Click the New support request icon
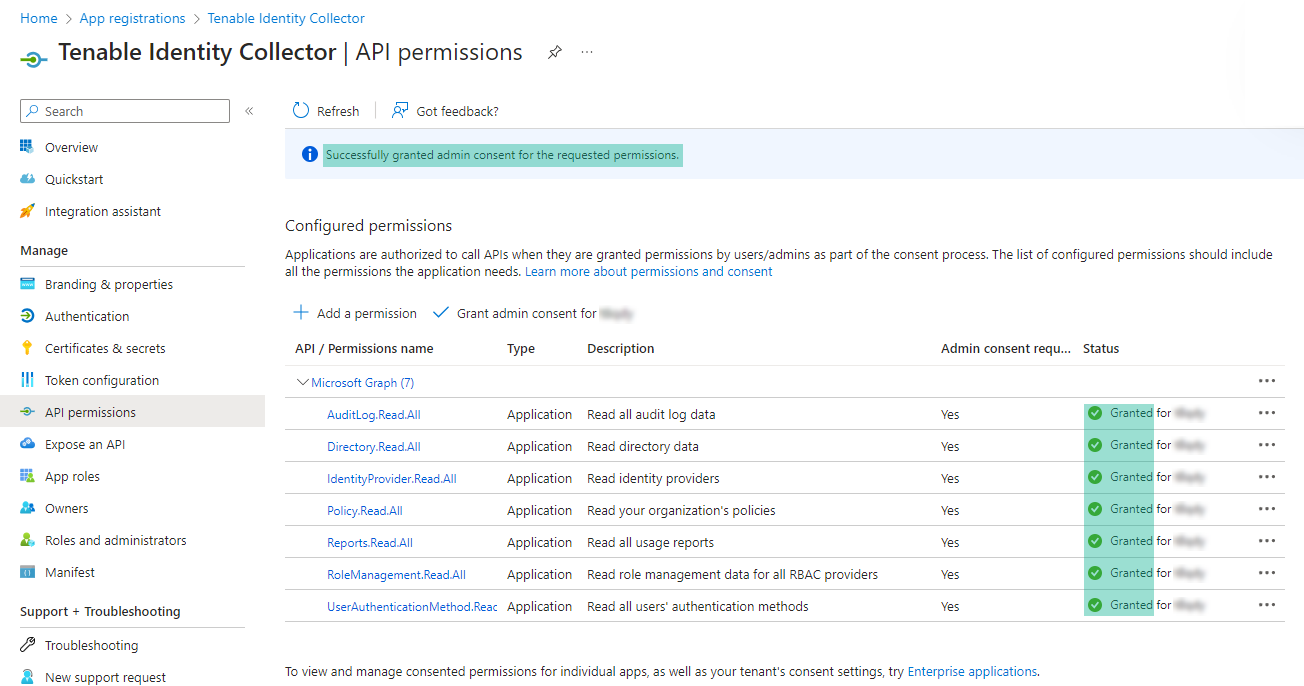This screenshot has width=1304, height=686. (x=27, y=677)
